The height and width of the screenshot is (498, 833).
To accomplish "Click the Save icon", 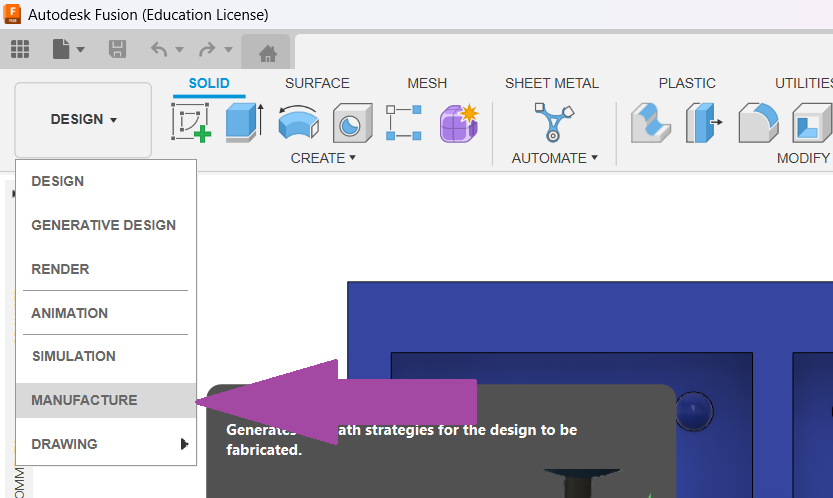I will pyautogui.click(x=117, y=49).
